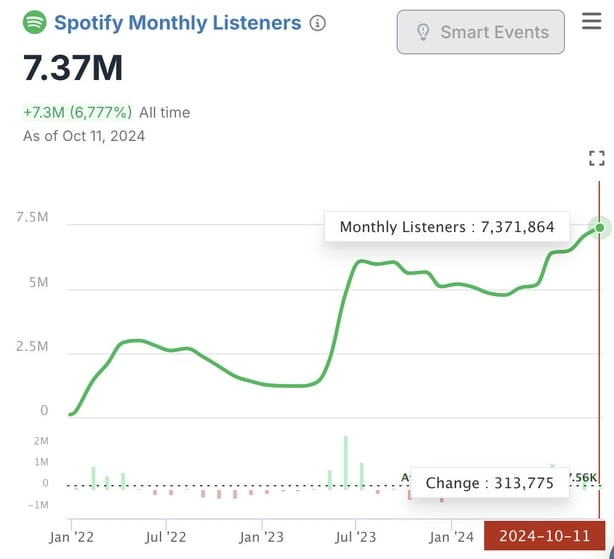Expand the chart to fullscreen
This screenshot has height=559, width=614.
tap(597, 158)
